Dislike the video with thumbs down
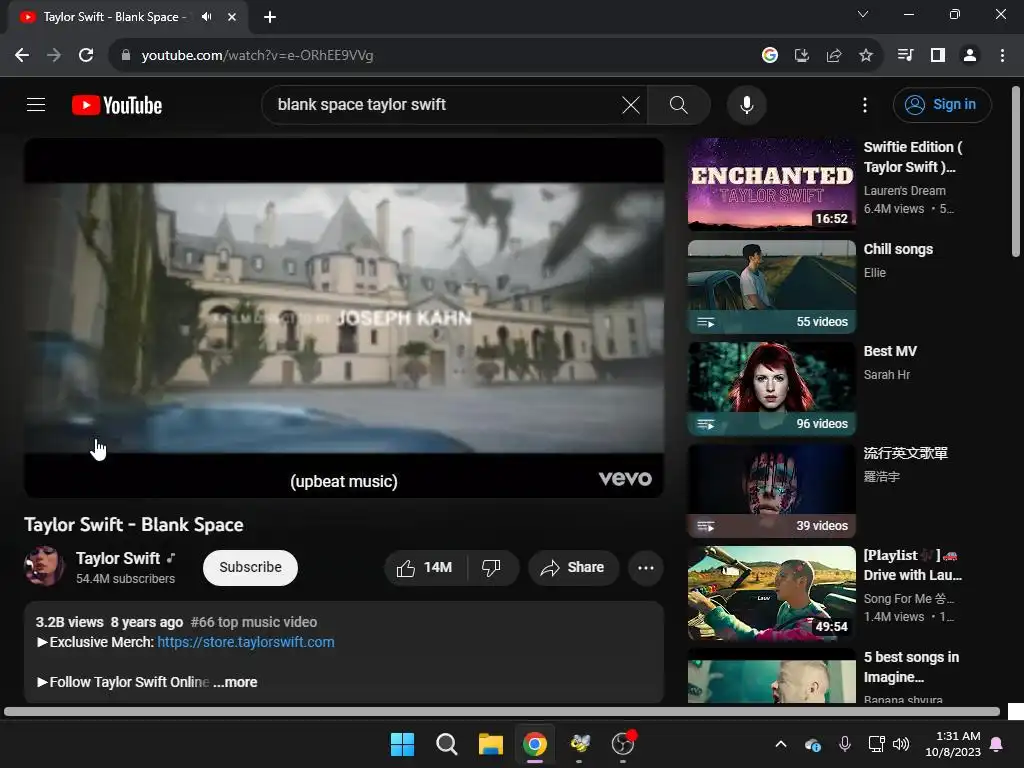1024x768 pixels. coord(492,568)
